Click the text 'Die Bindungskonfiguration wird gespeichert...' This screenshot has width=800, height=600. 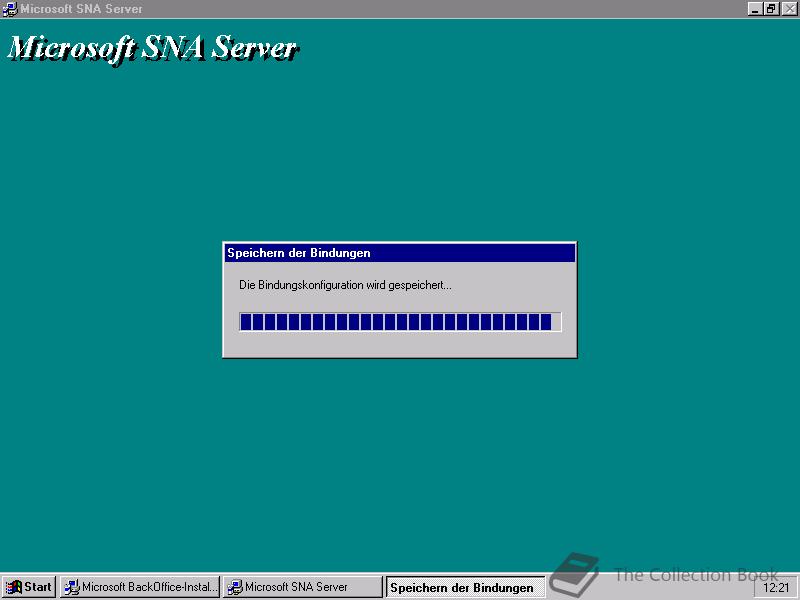(345, 285)
